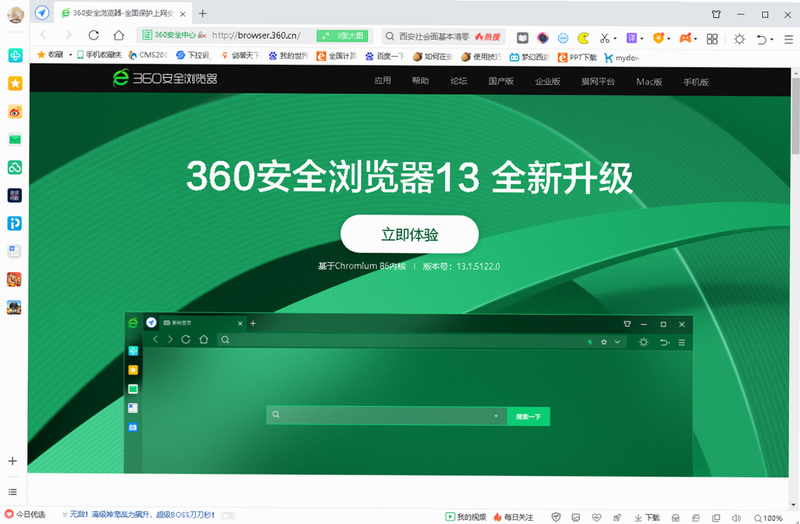
Task: Go to the home page icon
Action: (x=119, y=35)
